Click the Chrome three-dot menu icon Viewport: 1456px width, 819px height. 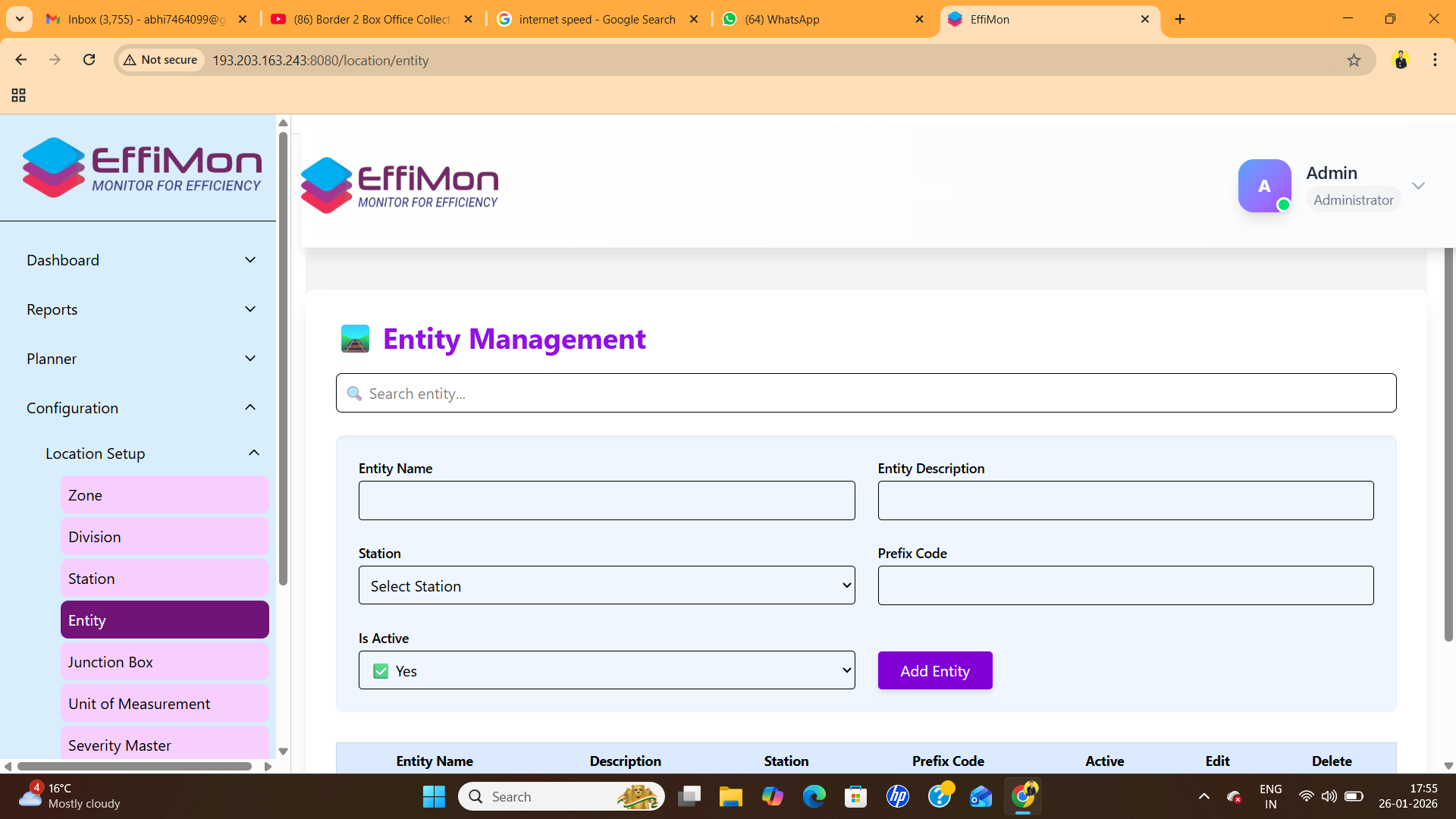pos(1435,60)
